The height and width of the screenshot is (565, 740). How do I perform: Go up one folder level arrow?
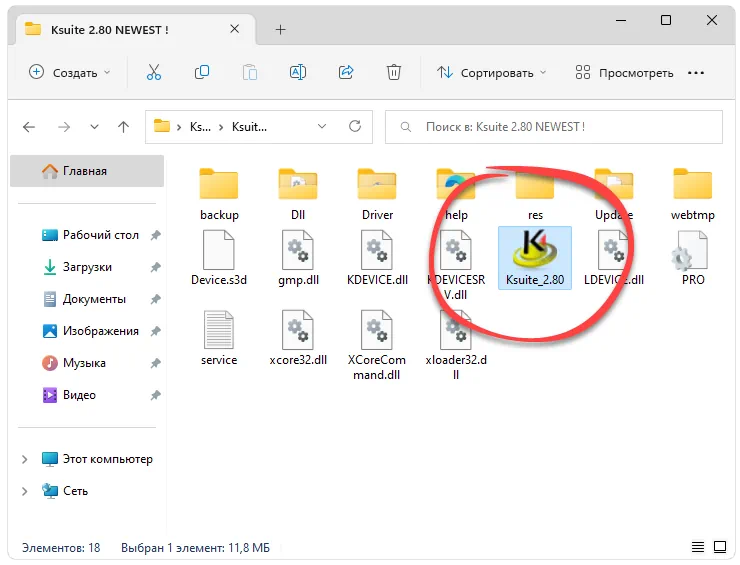123,127
